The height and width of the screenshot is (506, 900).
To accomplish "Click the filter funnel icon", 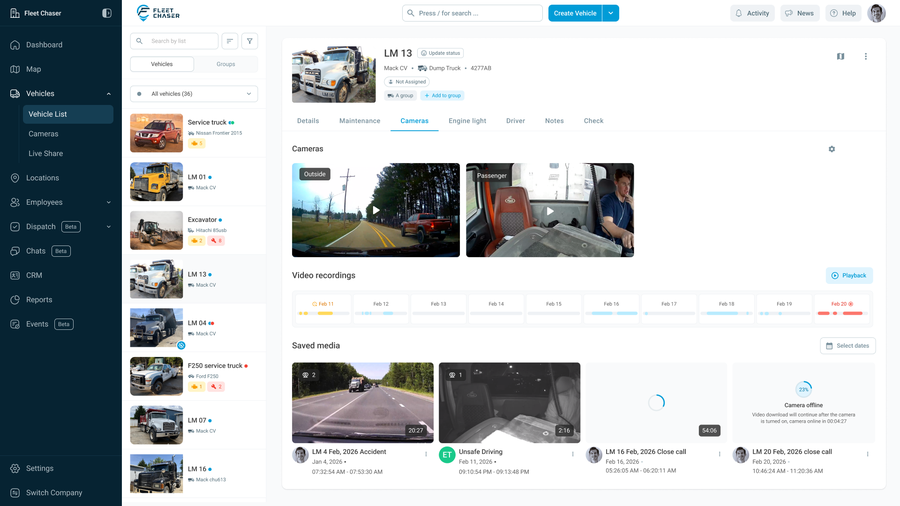I will click(x=249, y=41).
